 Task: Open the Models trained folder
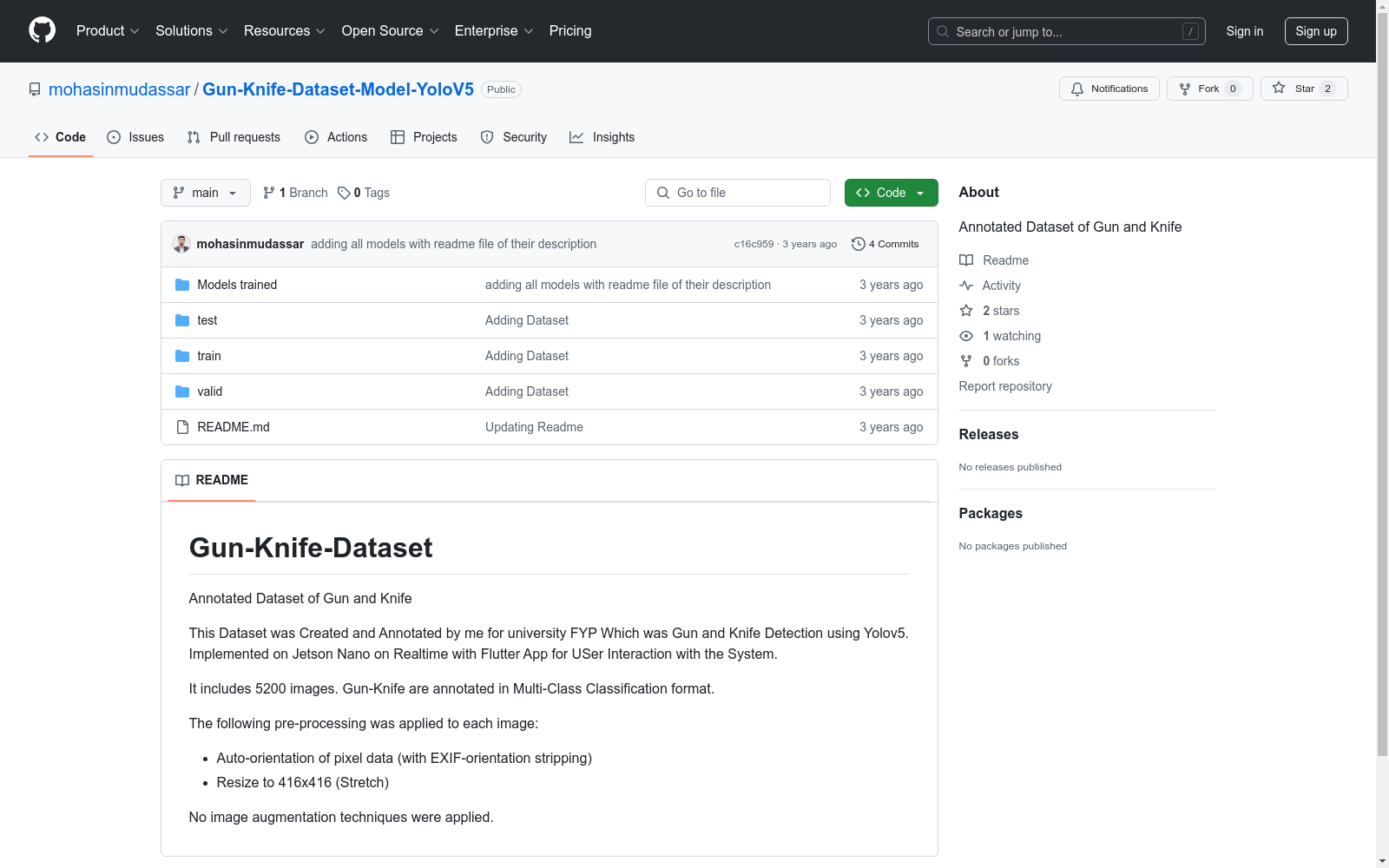point(237,285)
